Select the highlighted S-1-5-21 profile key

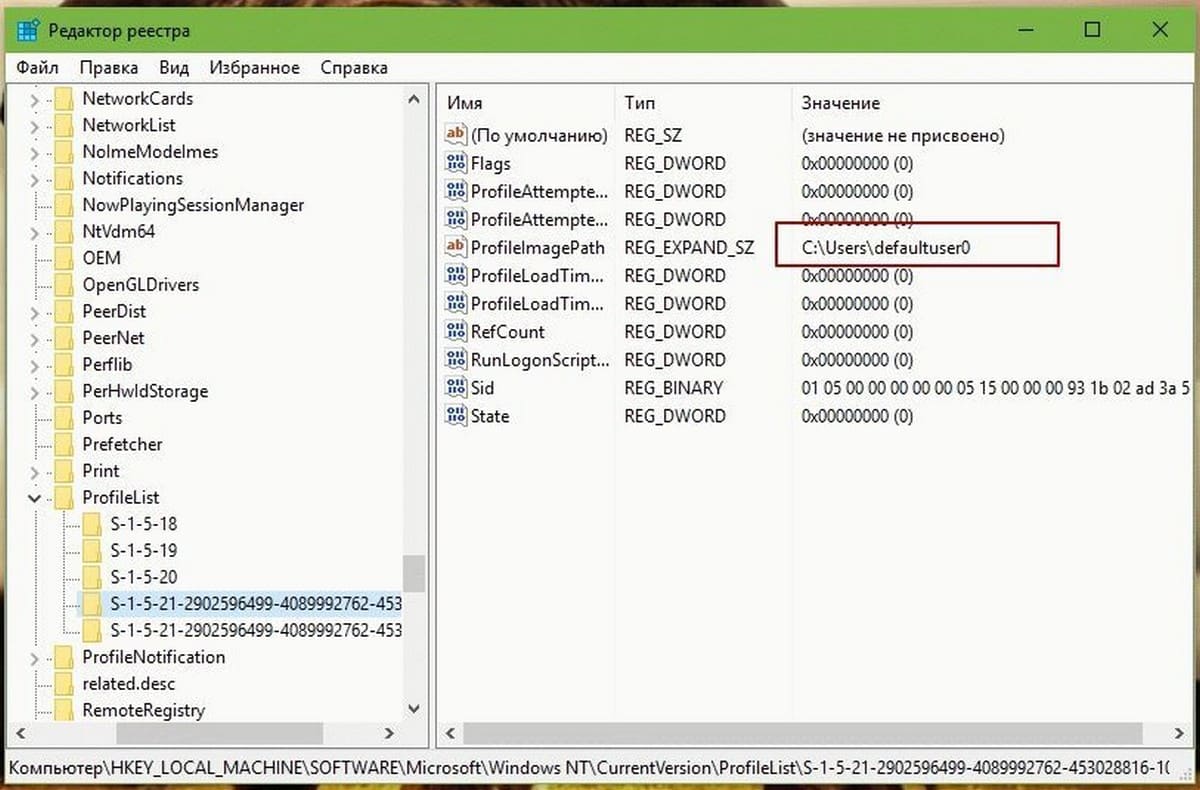[256, 604]
